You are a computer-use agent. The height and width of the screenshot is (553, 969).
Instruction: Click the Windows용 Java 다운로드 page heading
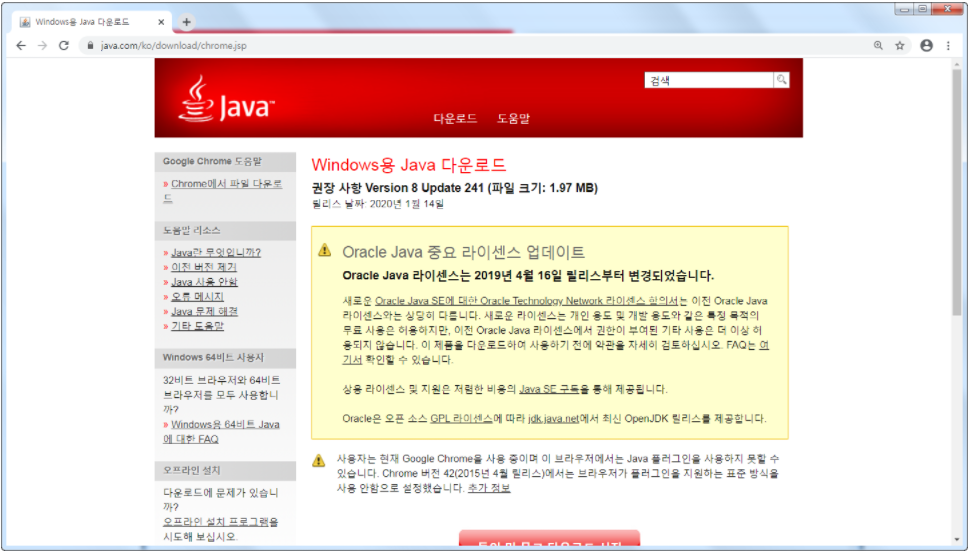coord(408,165)
